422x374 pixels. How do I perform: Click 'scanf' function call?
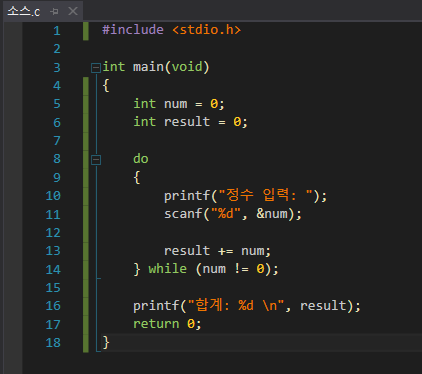click(x=183, y=214)
